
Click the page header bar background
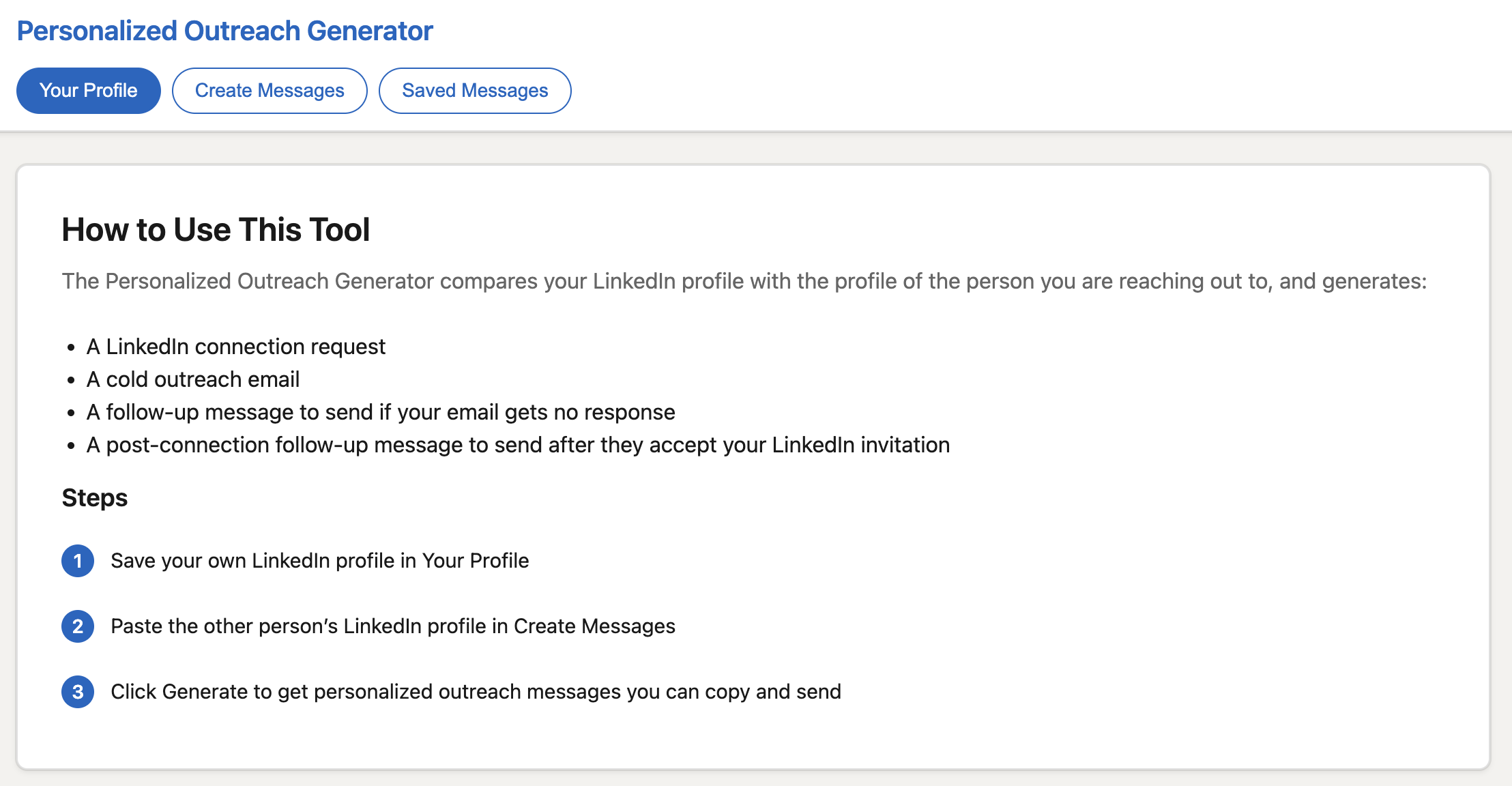tap(1023, 61)
